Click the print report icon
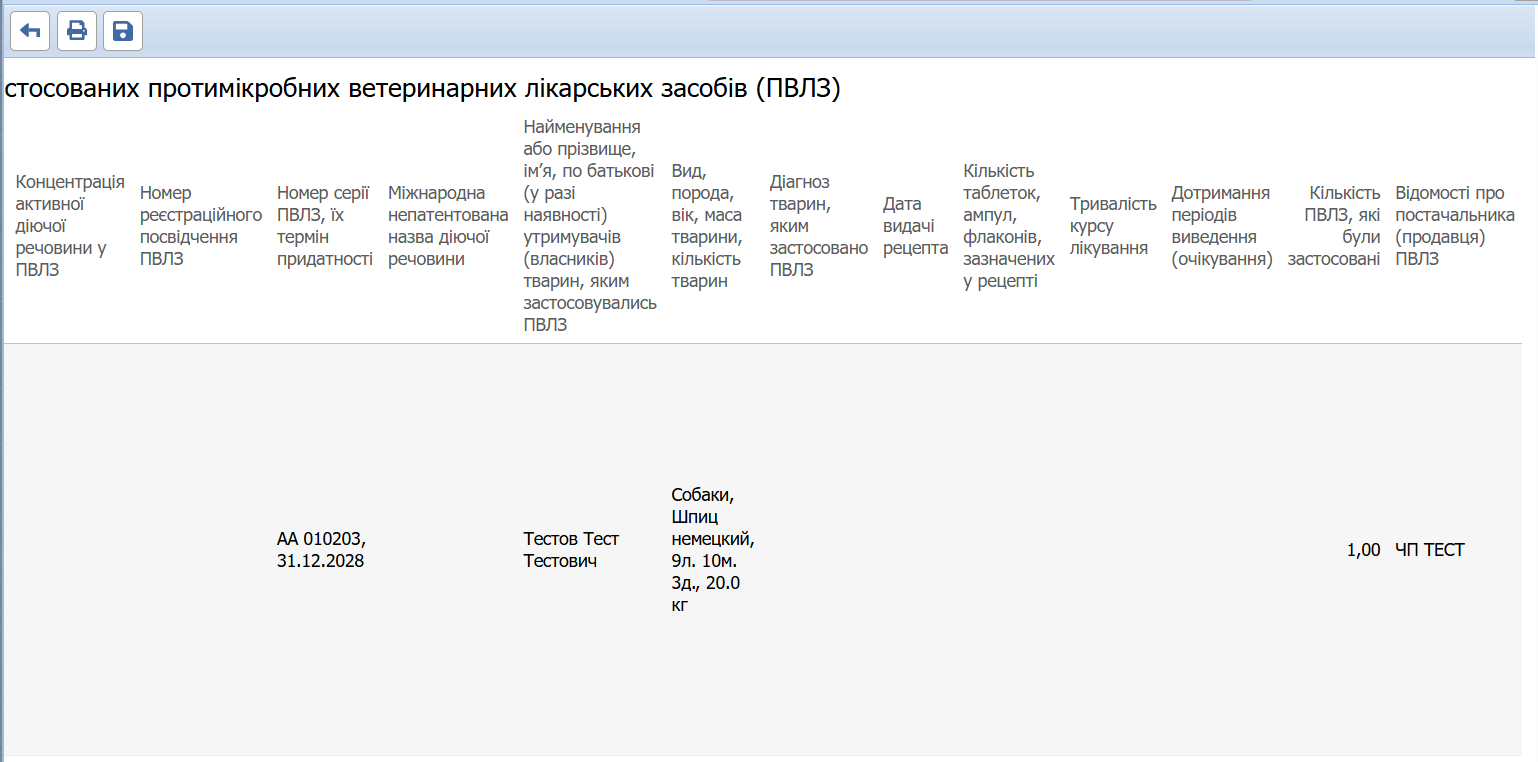Viewport: 1538px width, 762px height. pyautogui.click(x=77, y=32)
